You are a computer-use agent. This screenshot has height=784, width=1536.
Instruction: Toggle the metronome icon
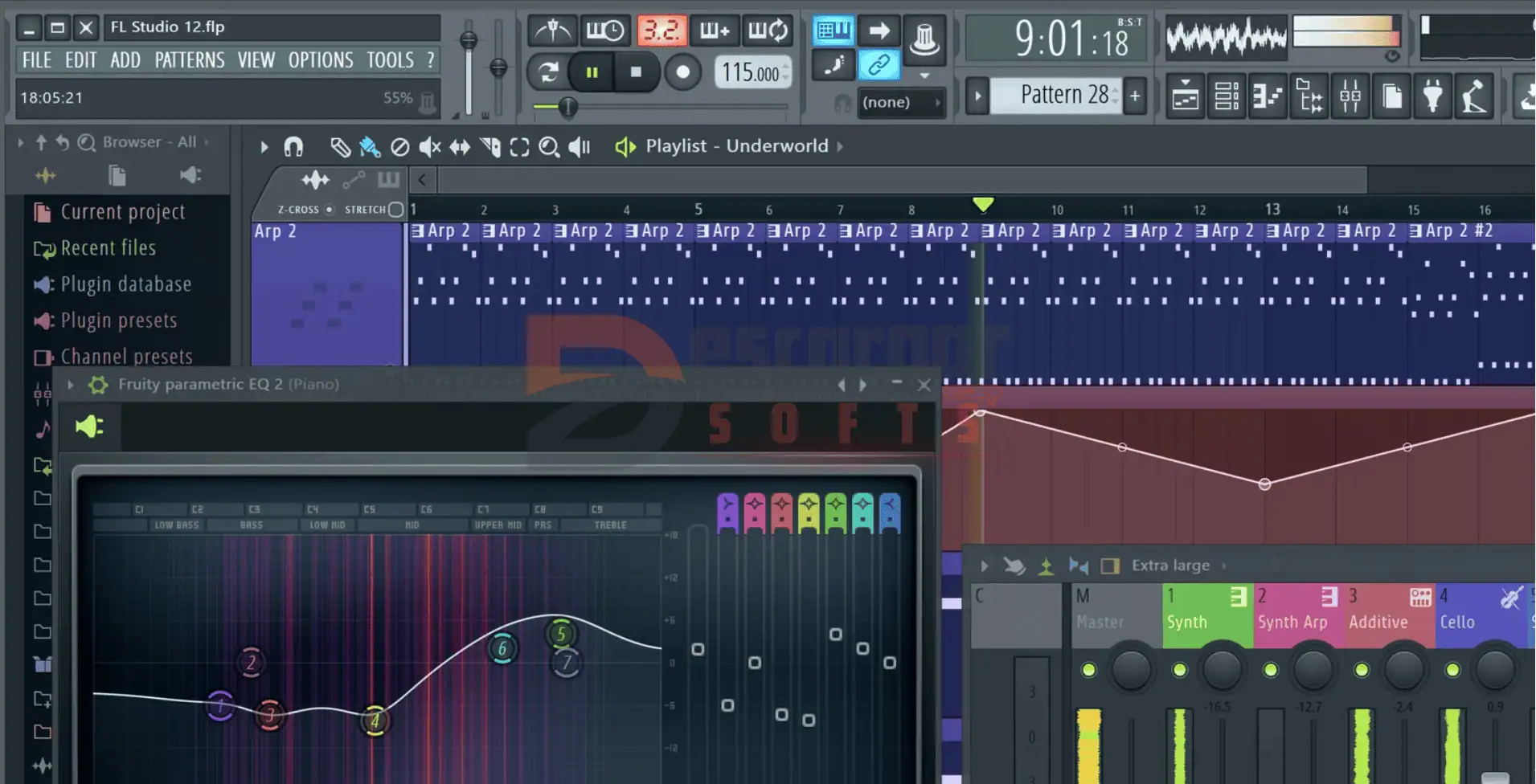click(x=552, y=31)
